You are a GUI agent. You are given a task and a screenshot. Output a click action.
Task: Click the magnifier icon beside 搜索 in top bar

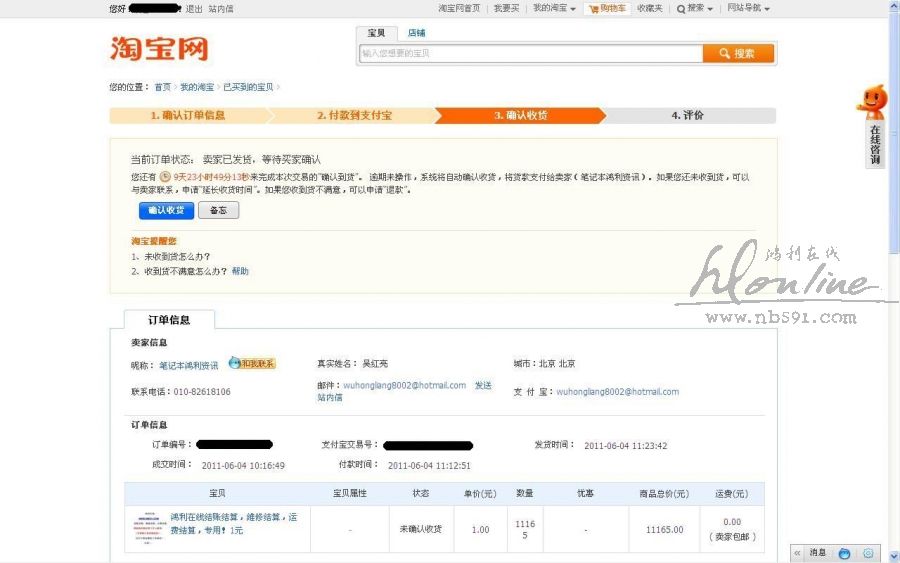pyautogui.click(x=681, y=9)
